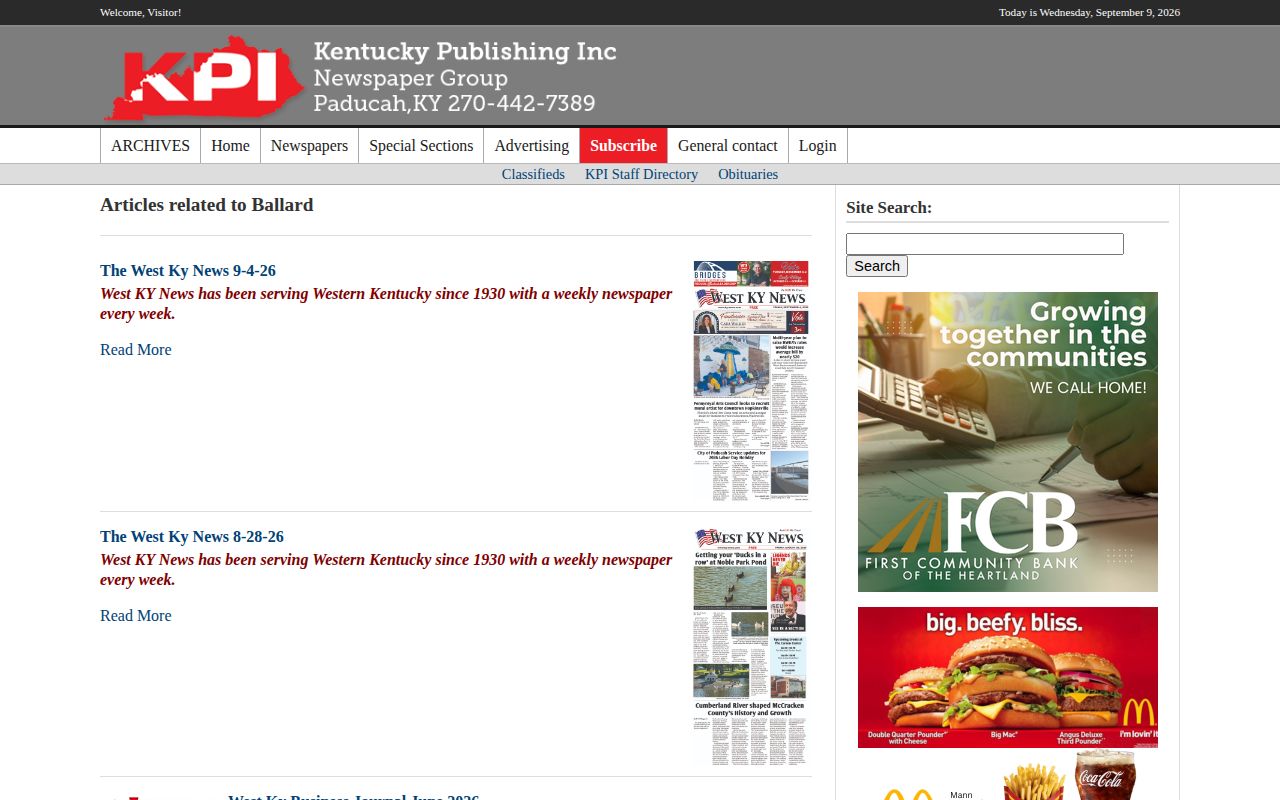Screen dimensions: 1280x800
Task: Open the ARCHIVES menu item
Action: [150, 146]
